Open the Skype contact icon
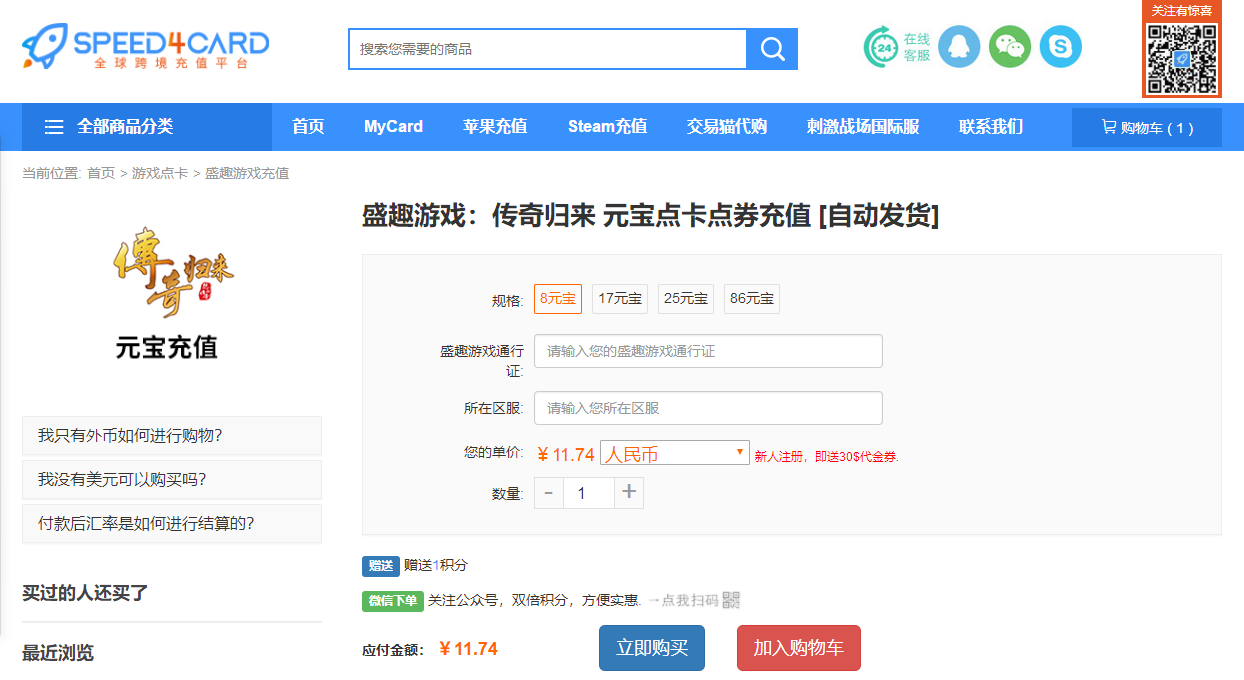The width and height of the screenshot is (1244, 680). coord(1061,47)
